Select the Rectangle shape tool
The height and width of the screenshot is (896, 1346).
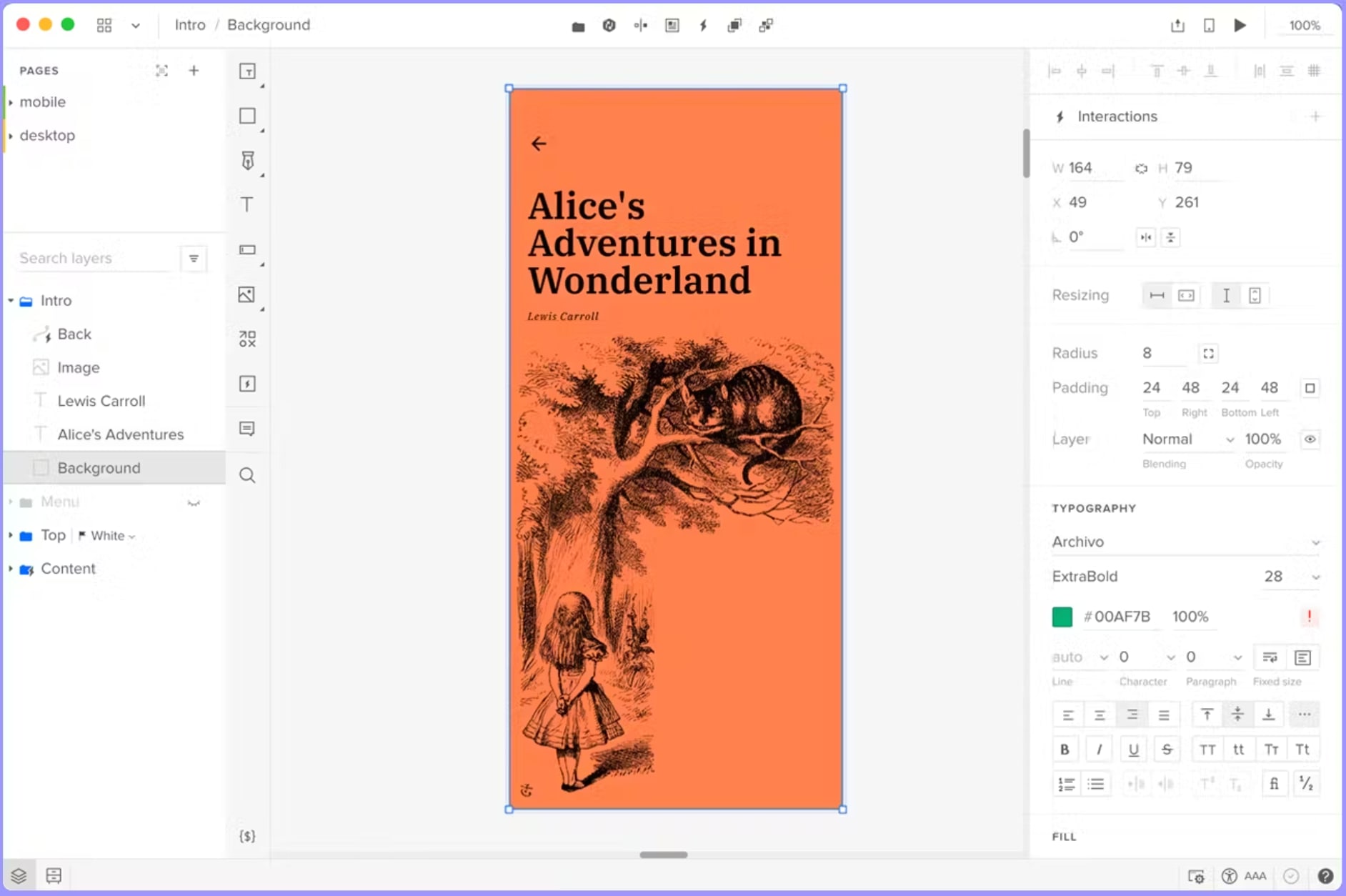point(247,116)
